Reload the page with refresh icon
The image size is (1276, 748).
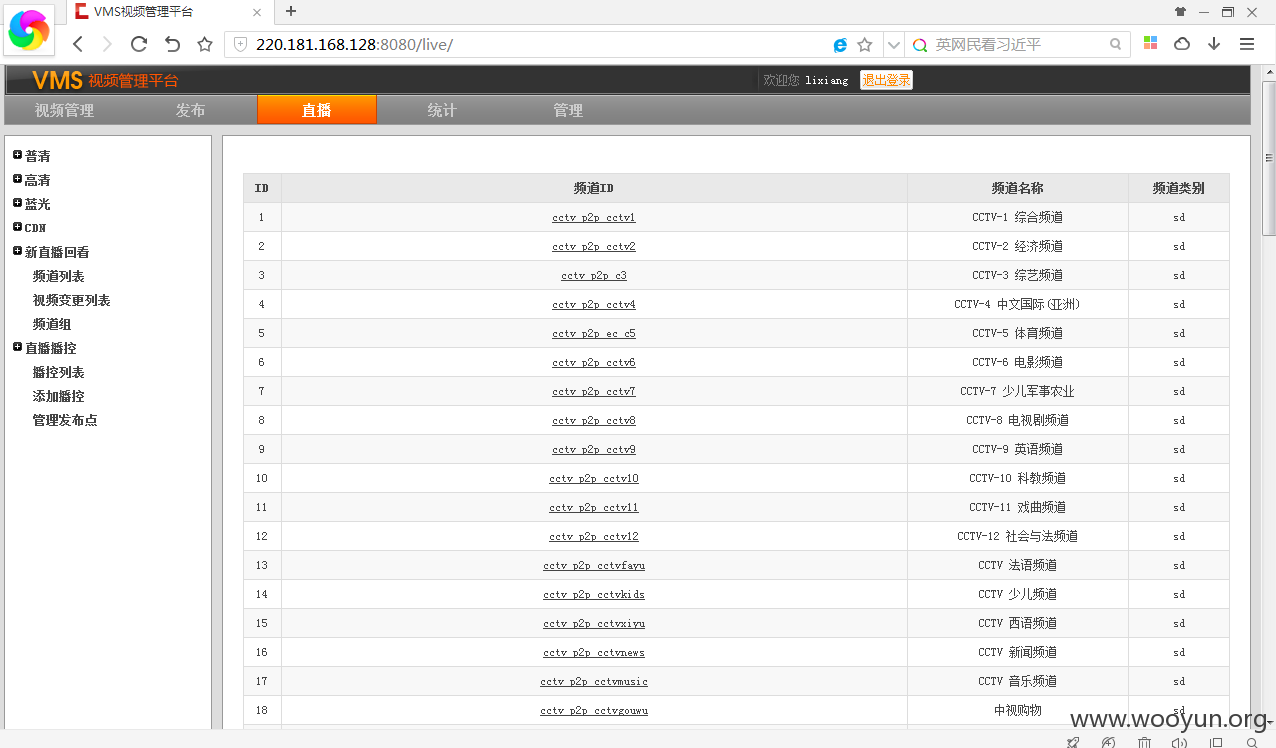[x=139, y=44]
